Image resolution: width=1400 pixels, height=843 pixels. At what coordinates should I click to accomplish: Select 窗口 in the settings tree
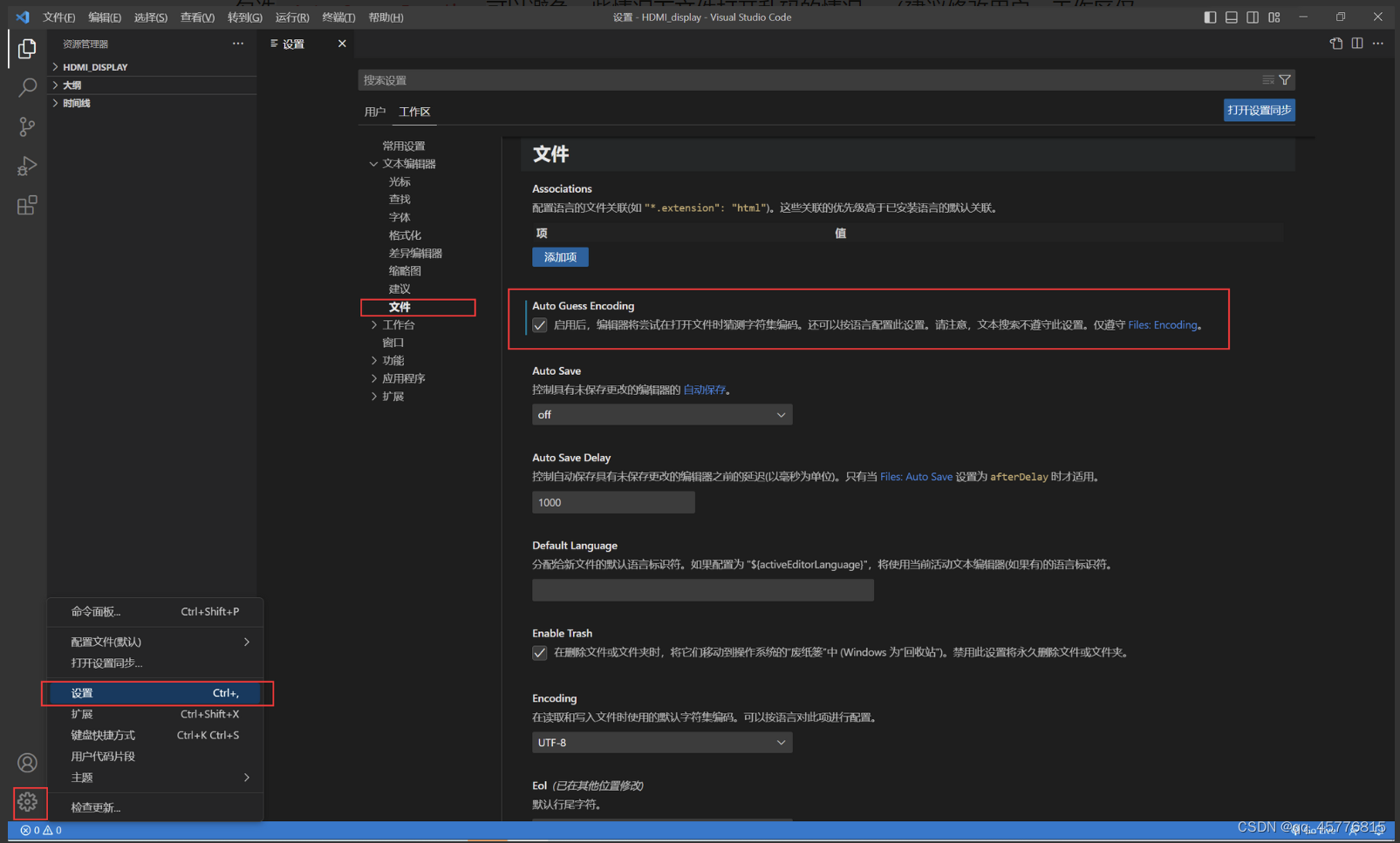click(393, 343)
